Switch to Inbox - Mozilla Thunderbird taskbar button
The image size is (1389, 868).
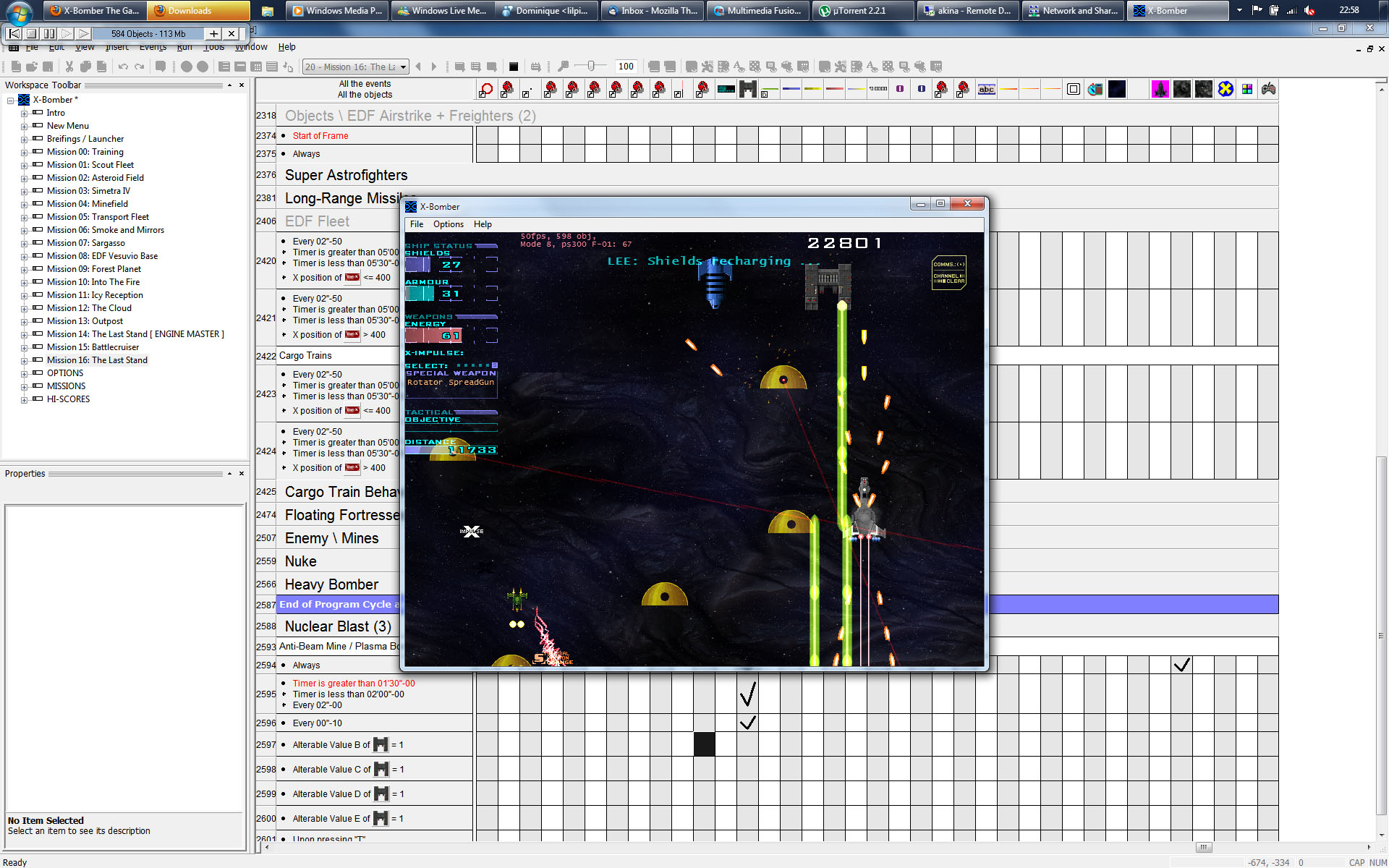[653, 11]
